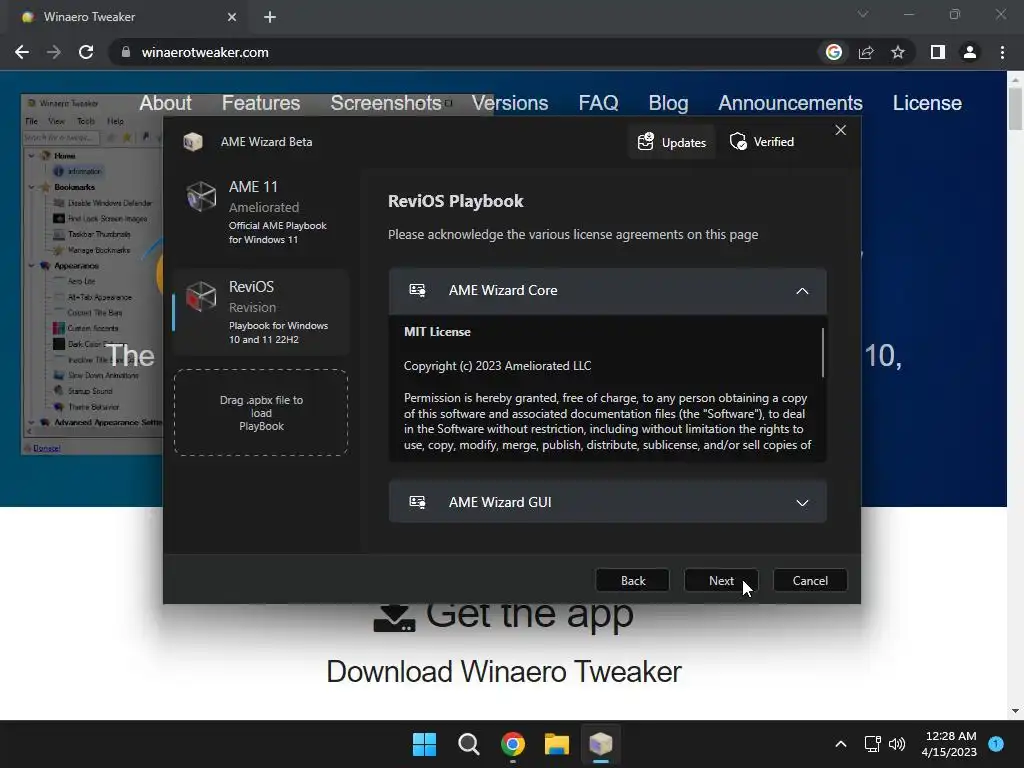Click the Donate link in Winaero screenshot
Screen dimensions: 1024x768
tap(46, 448)
